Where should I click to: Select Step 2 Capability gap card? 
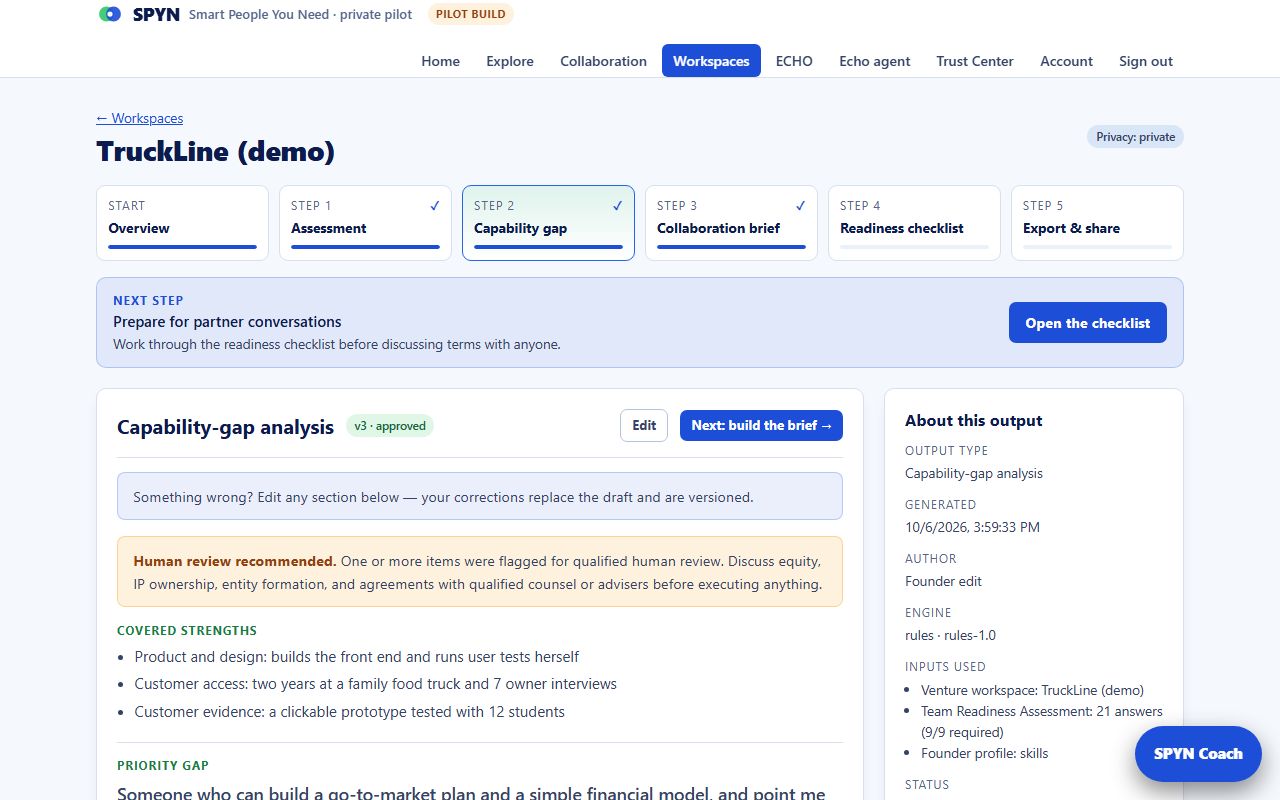[x=548, y=223]
